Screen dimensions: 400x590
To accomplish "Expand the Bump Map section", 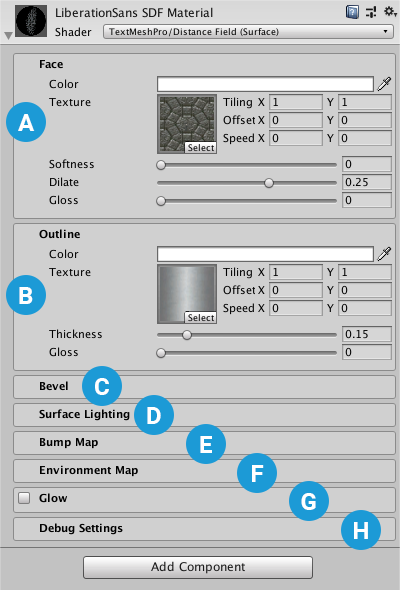I will 204,442.
